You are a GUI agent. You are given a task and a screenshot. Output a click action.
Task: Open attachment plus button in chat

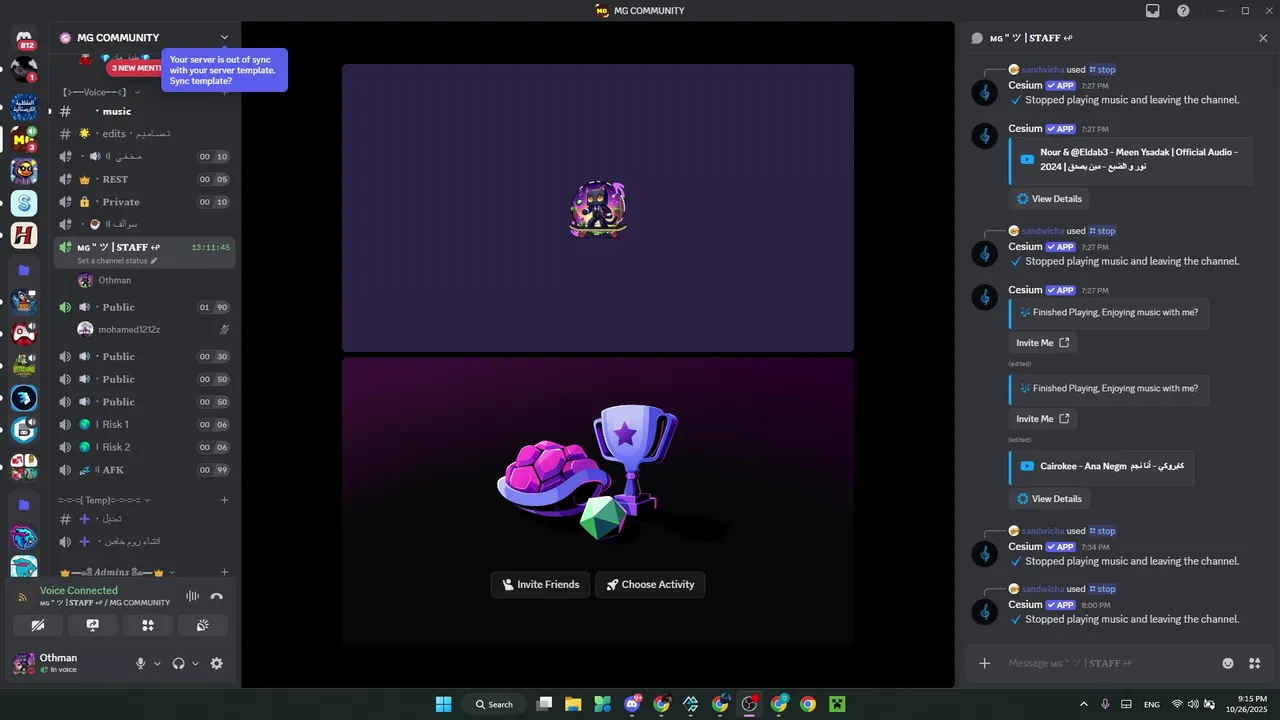tap(985, 663)
